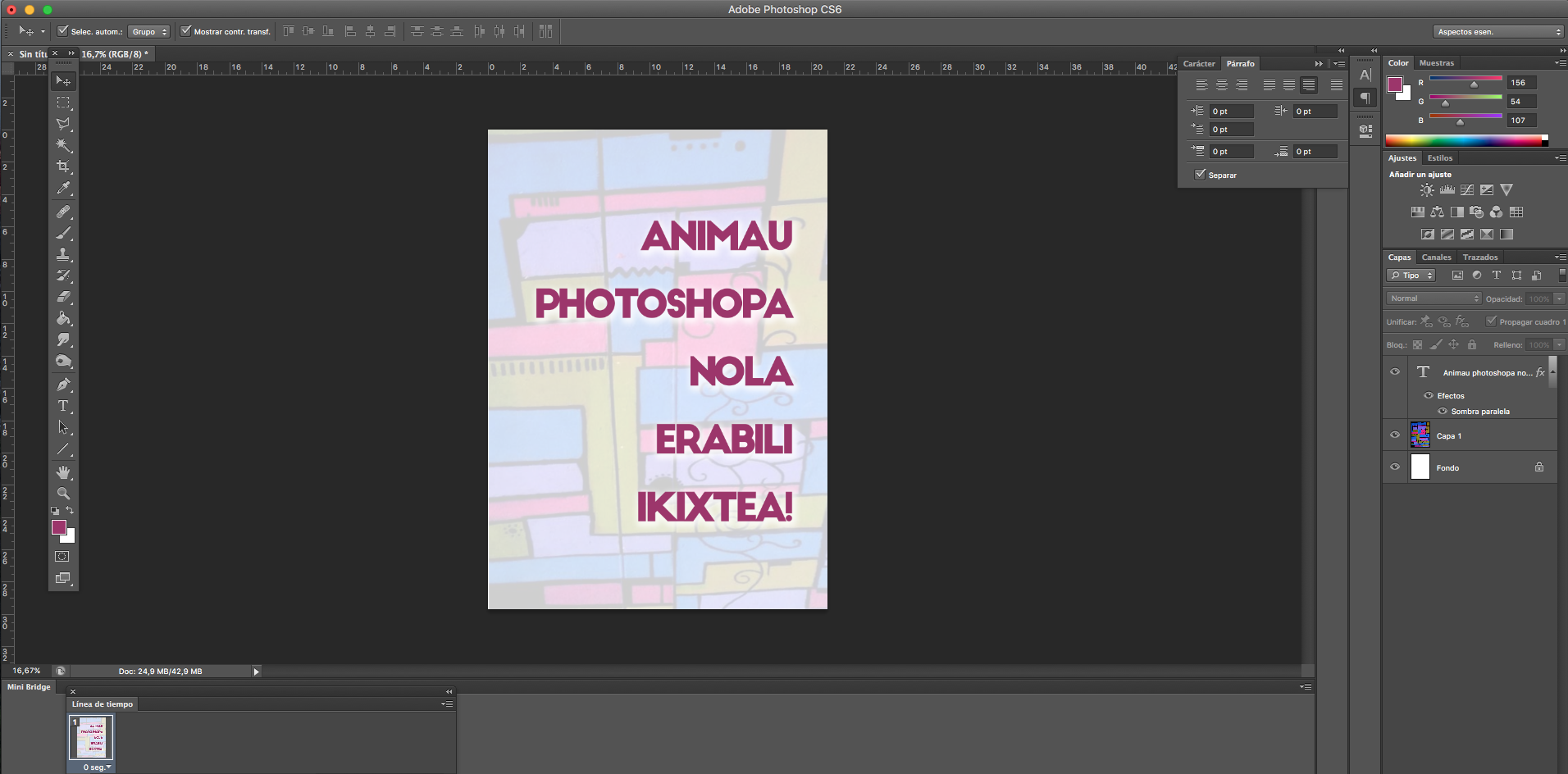Open the Línea de tiempo panel menu
Viewport: 1568px width, 774px height.
447,704
